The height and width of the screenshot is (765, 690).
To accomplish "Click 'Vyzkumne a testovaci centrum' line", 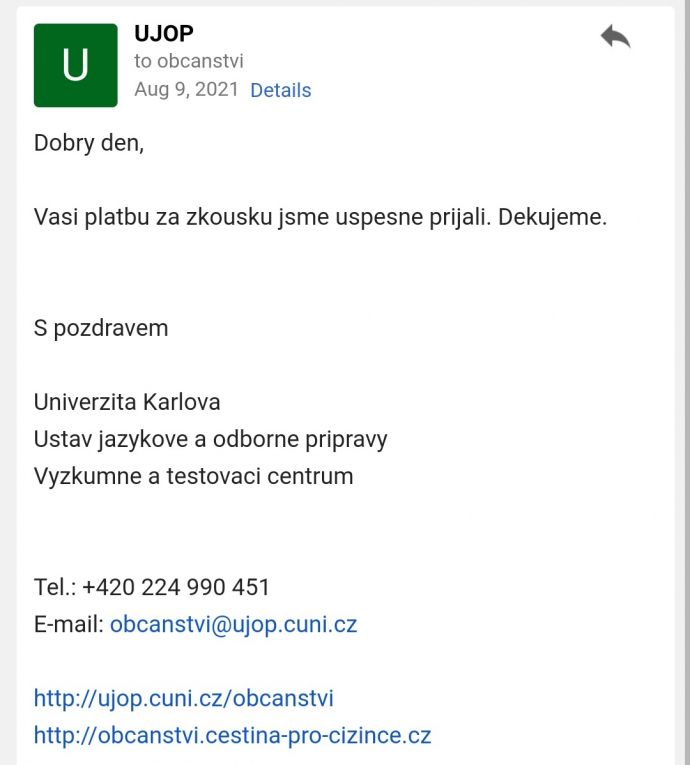I will pos(193,476).
